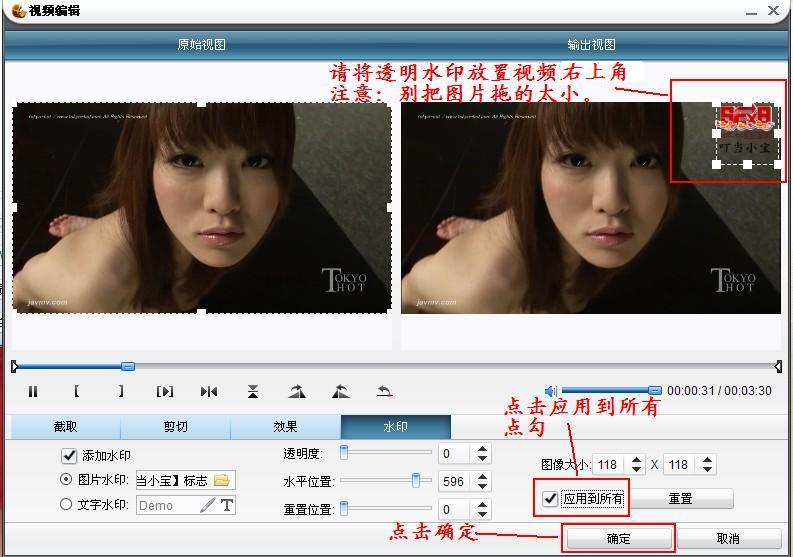This screenshot has width=793, height=557.
Task: Increase the image height with the up arrow
Action: pyautogui.click(x=707, y=460)
